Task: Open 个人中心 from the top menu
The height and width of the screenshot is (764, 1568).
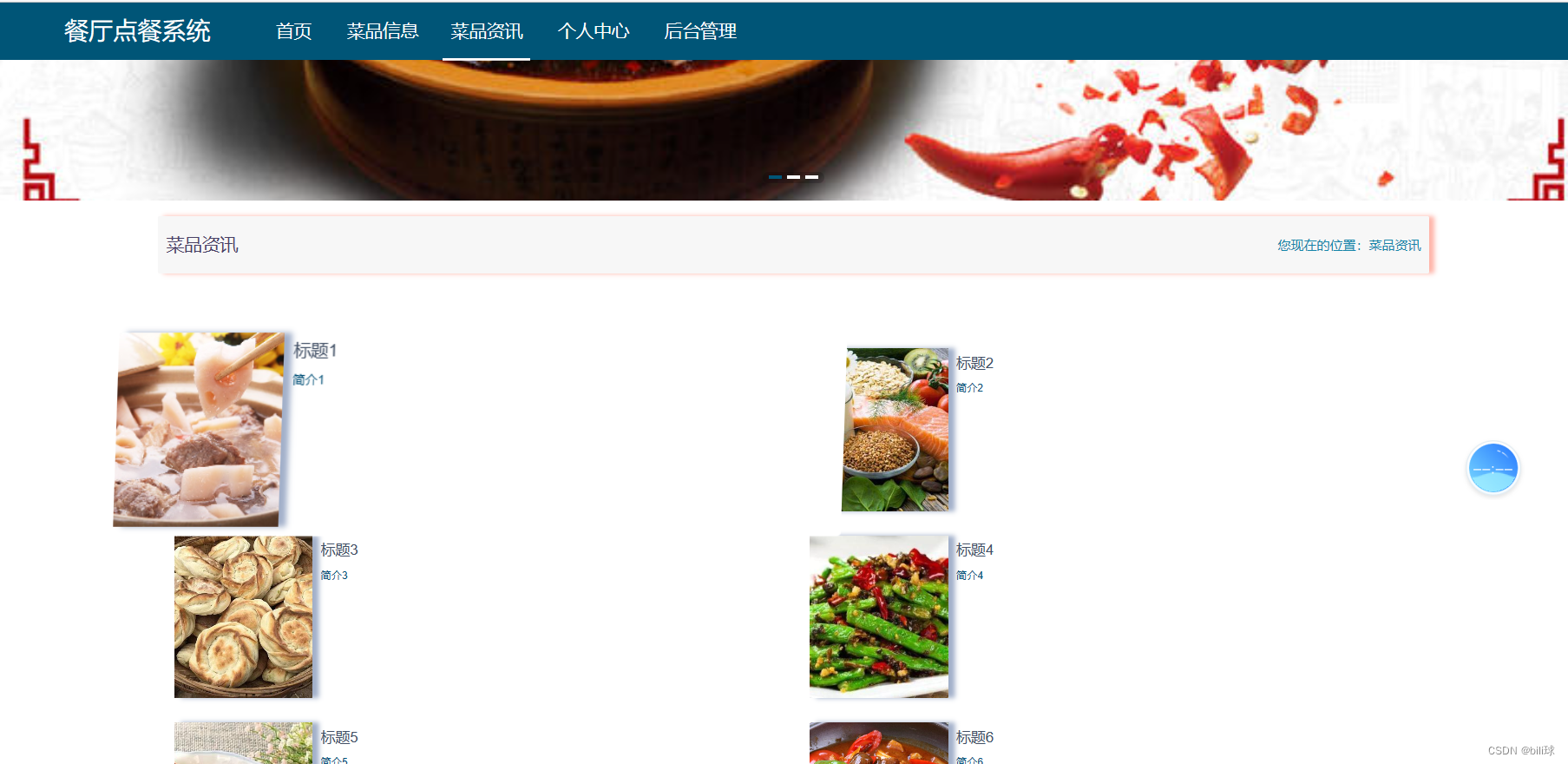Action: [x=594, y=31]
